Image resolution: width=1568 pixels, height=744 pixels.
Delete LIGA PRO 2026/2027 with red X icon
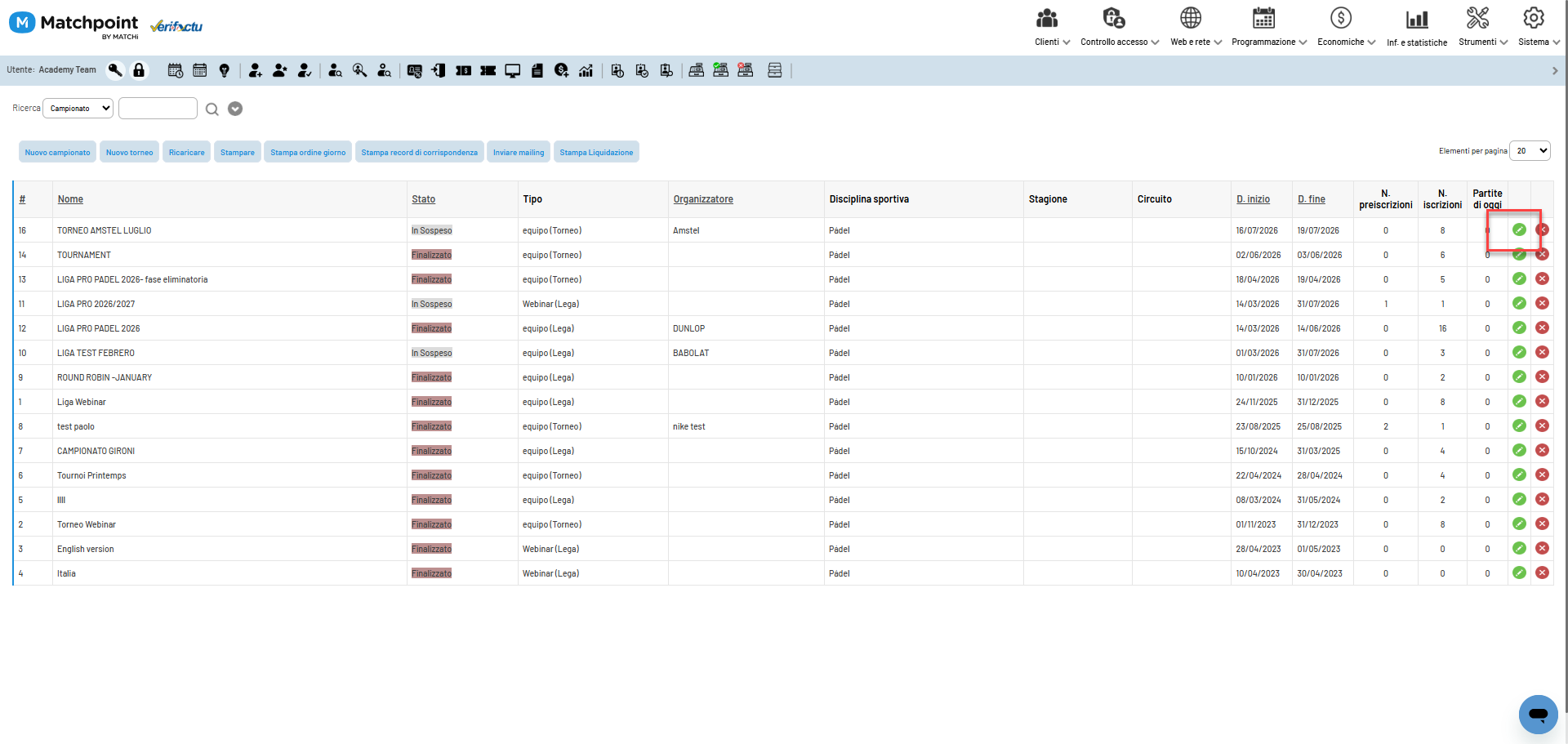coord(1542,304)
